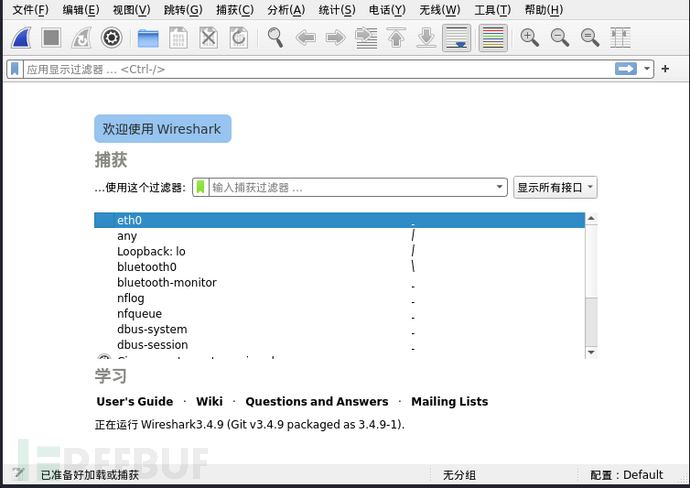Open Questions and Answers link
This screenshot has width=690, height=488.
(317, 401)
